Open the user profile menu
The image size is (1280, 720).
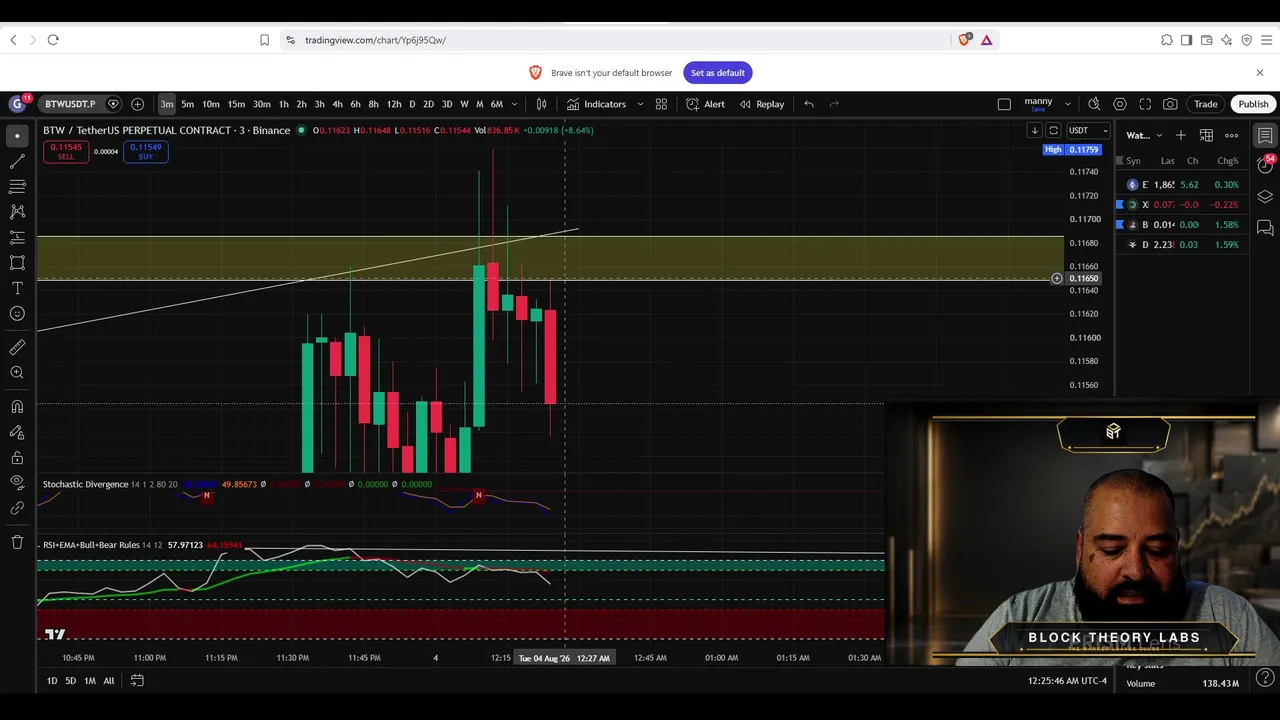coord(17,104)
